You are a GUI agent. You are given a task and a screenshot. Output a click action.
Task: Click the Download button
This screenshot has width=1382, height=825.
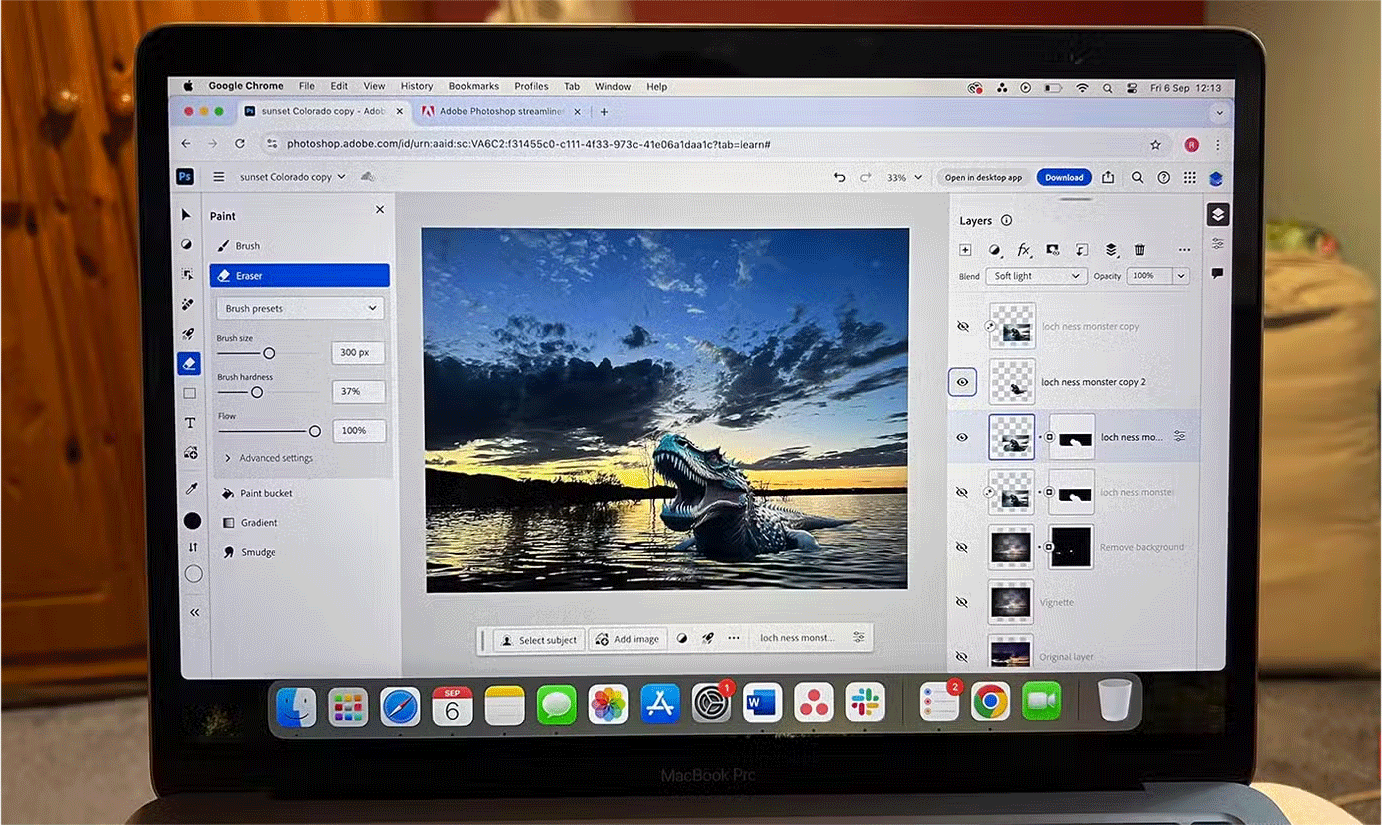click(x=1063, y=177)
